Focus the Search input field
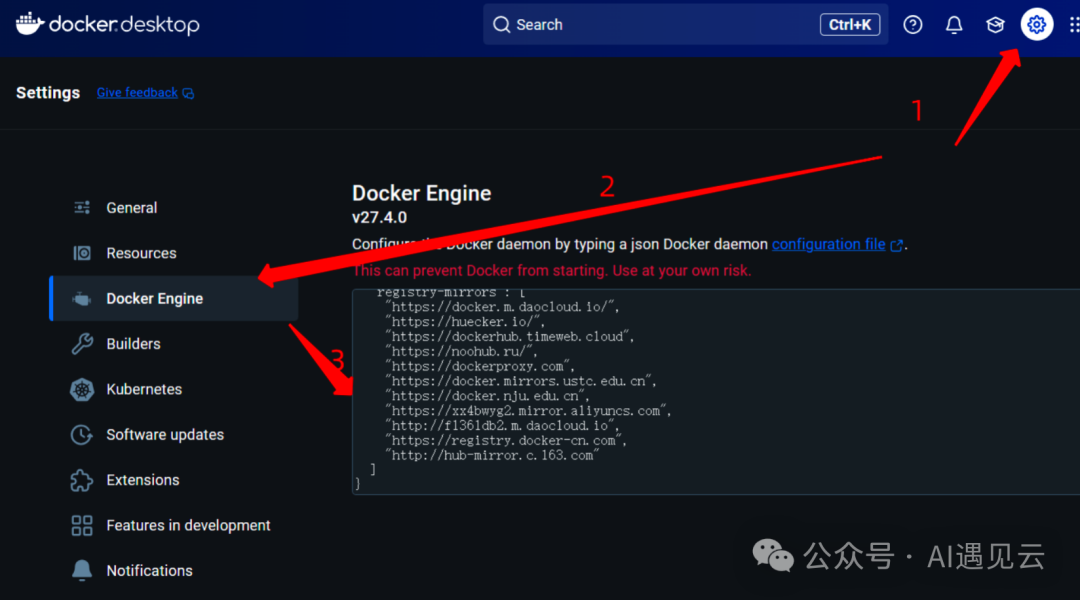The image size is (1080, 600). [x=685, y=25]
